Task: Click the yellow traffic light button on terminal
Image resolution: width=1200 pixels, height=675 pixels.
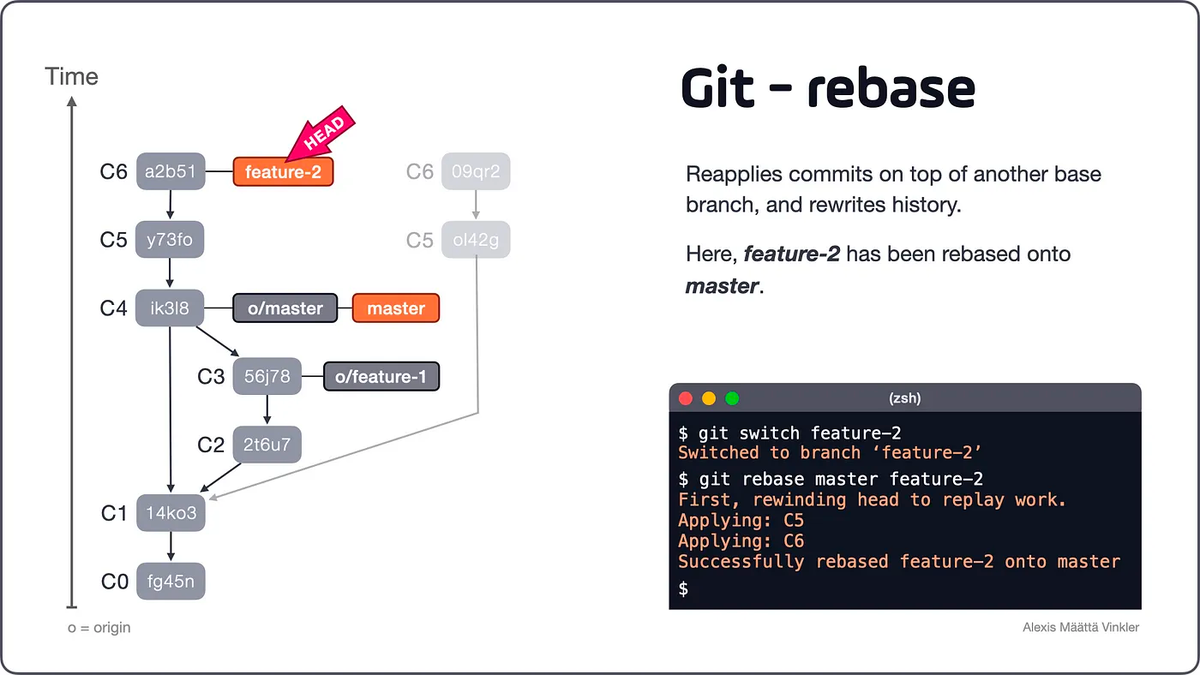Action: 708,397
